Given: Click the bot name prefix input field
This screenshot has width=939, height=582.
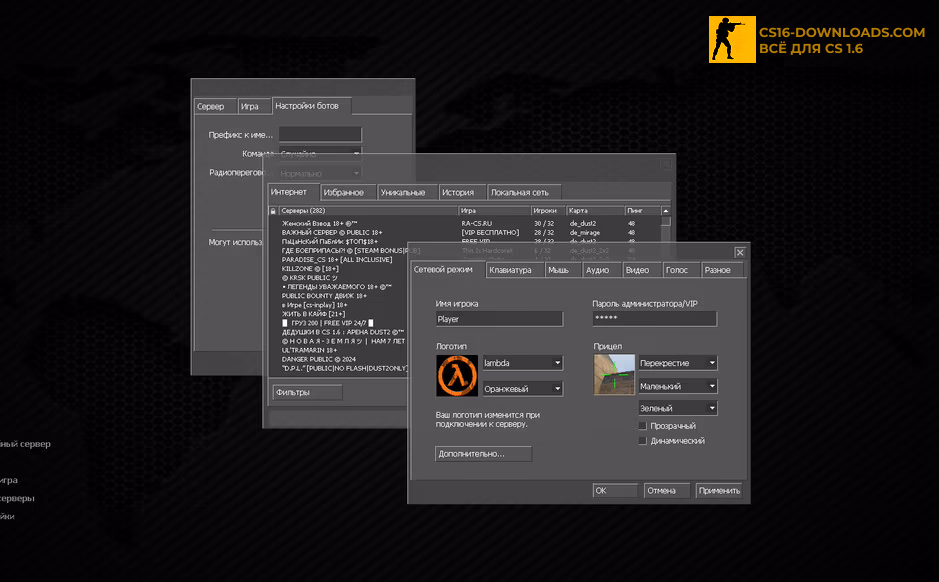Looking at the screenshot, I should 320,135.
